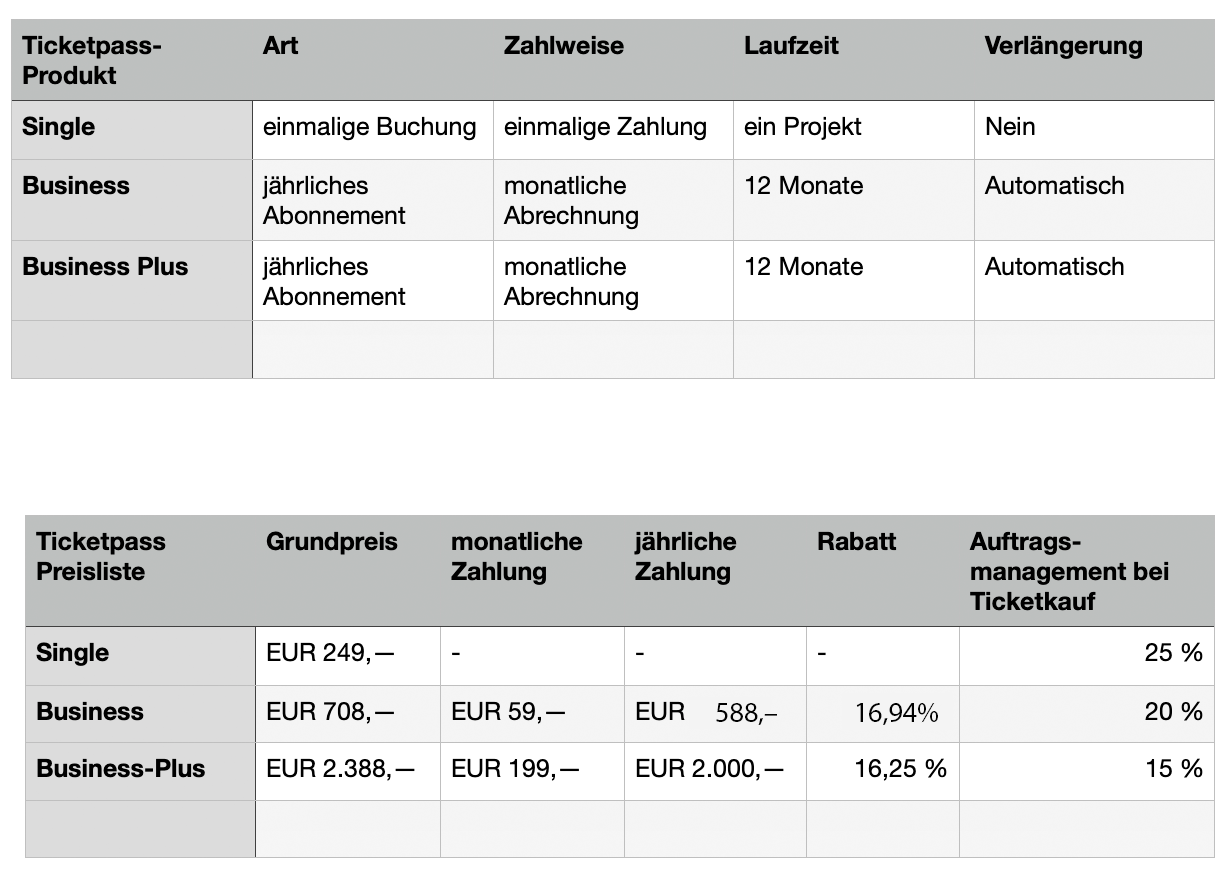Click the "Laufzeit" column header

(x=791, y=46)
